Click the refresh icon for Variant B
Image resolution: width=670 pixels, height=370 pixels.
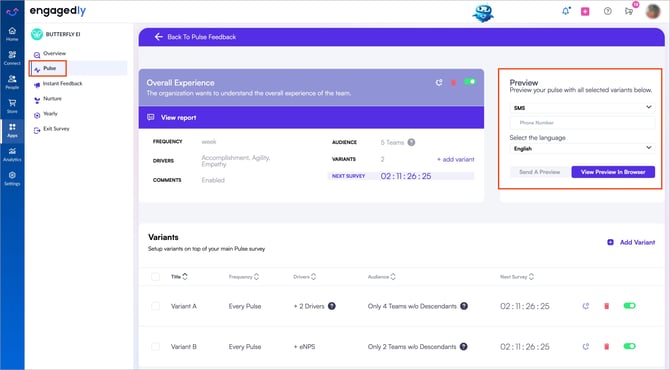pos(586,347)
